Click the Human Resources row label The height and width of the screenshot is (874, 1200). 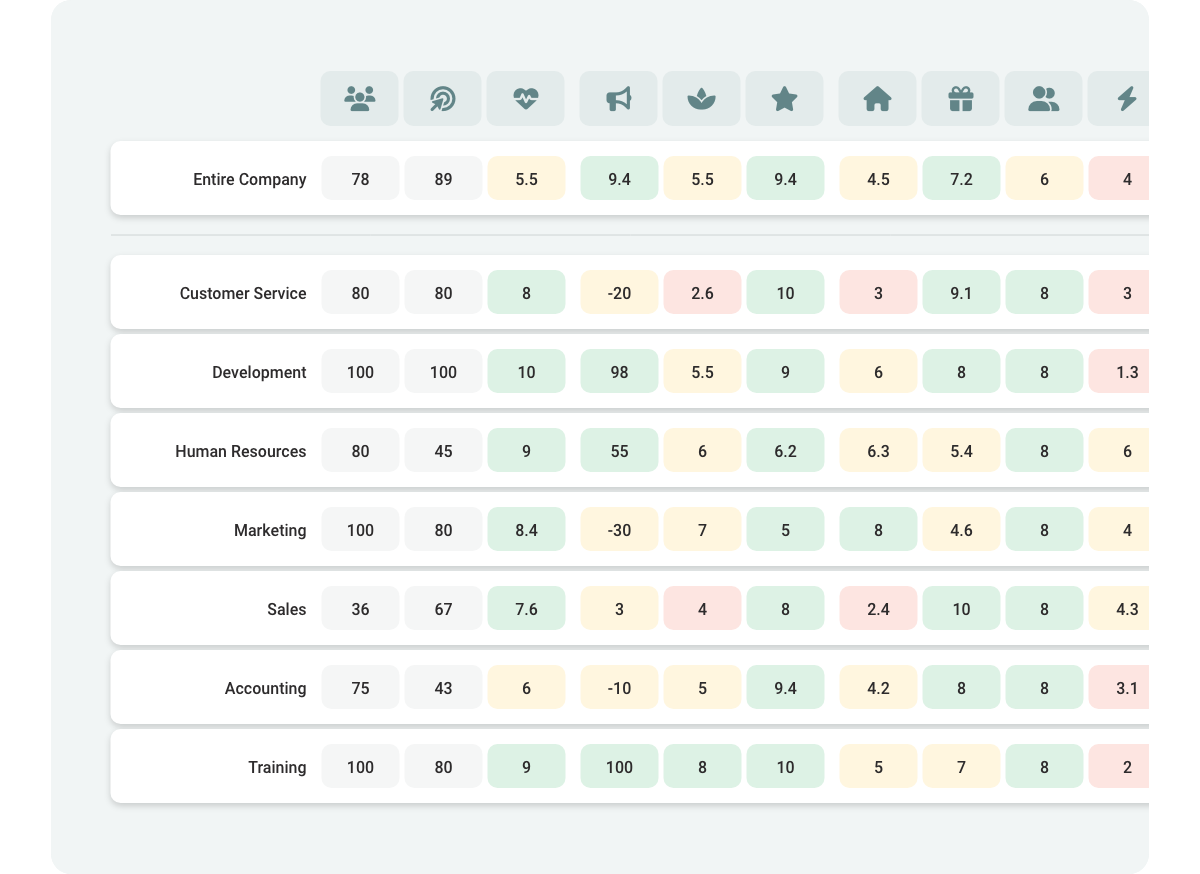tap(241, 452)
